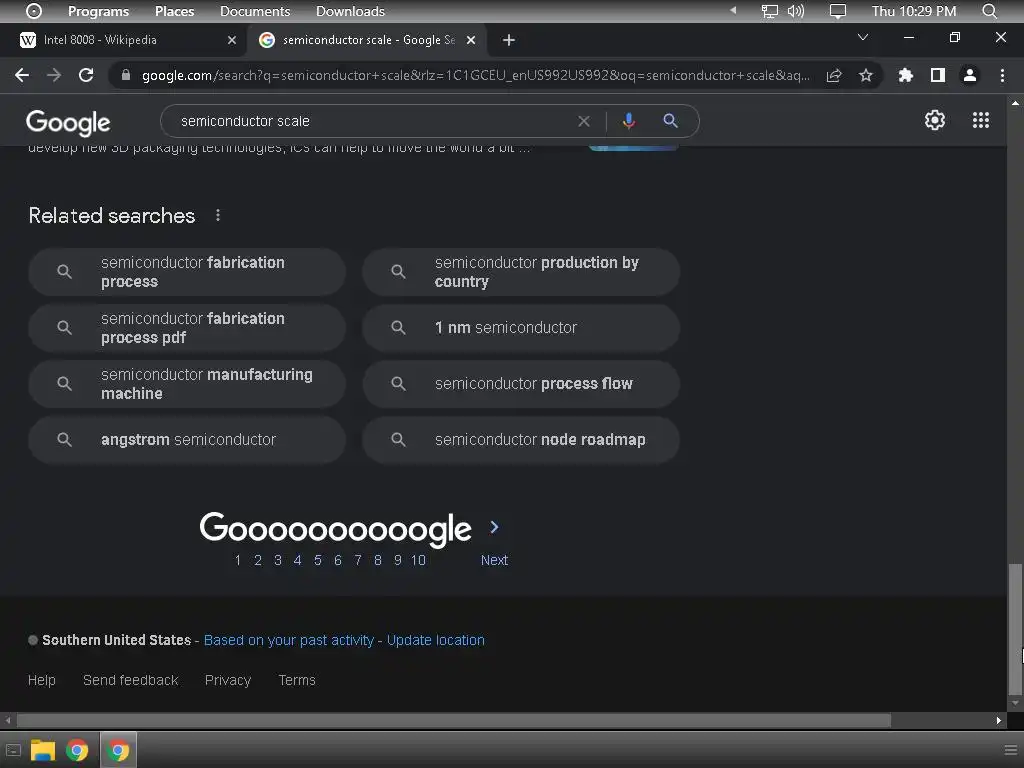The width and height of the screenshot is (1024, 768).
Task: Search semiconductor fabrication process
Action: (187, 272)
